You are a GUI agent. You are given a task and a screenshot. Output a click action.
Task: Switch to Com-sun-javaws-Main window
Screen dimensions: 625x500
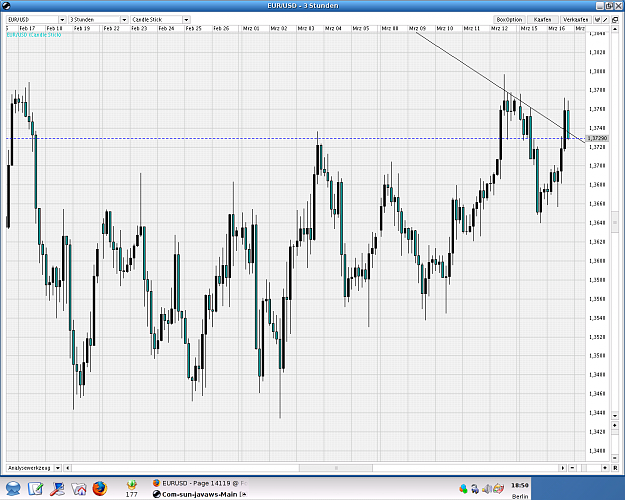(200, 494)
